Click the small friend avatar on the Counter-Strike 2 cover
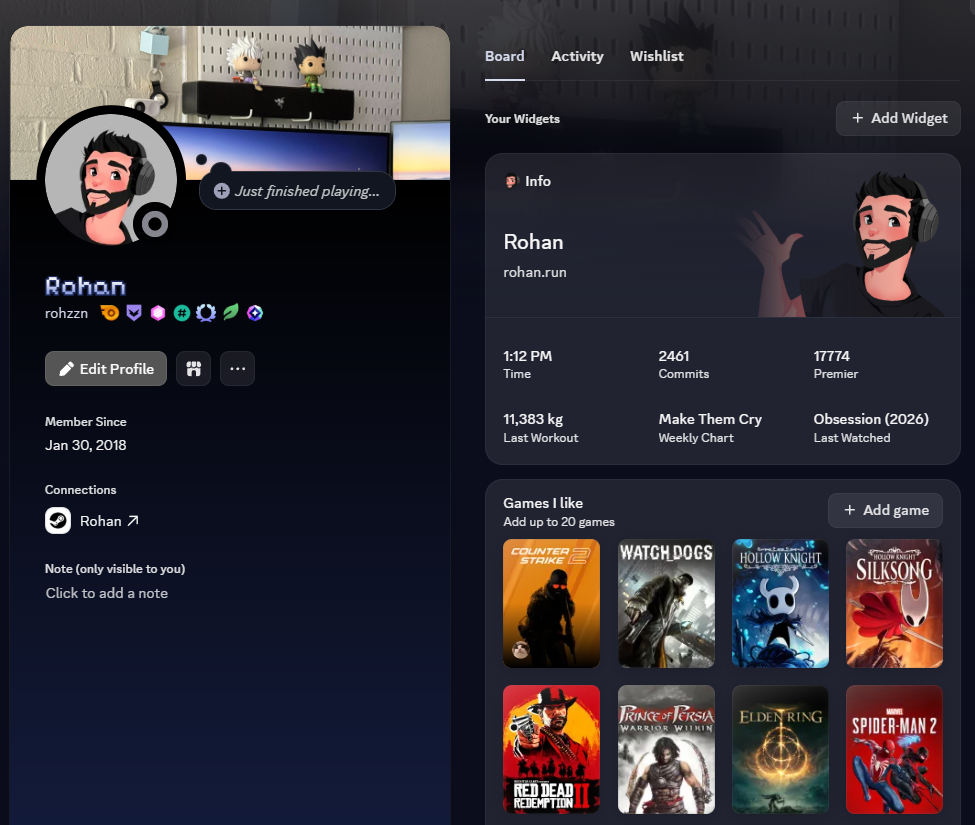The width and height of the screenshot is (975, 825). [x=520, y=650]
